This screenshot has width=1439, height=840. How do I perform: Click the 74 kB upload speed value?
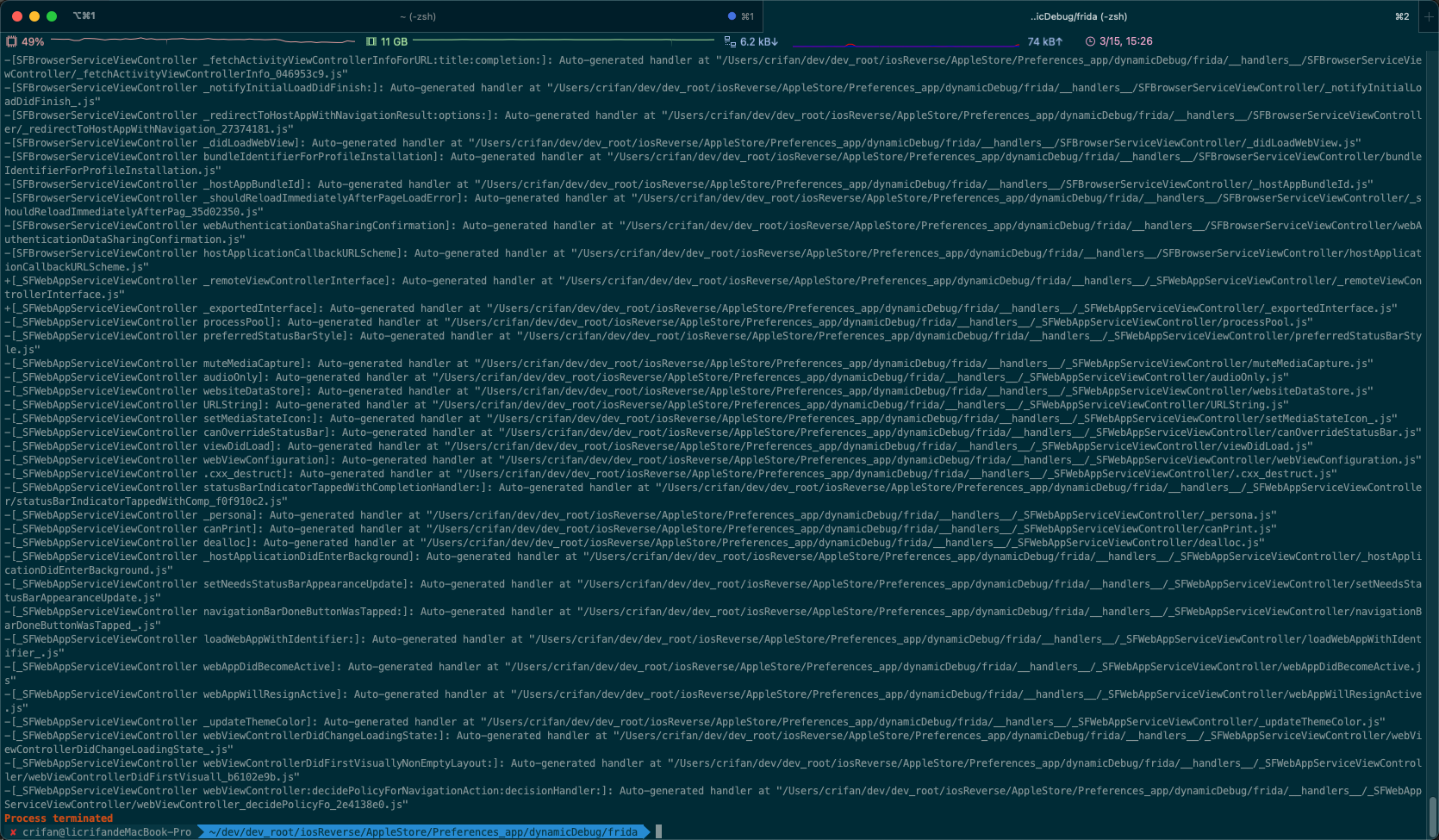[1045, 41]
